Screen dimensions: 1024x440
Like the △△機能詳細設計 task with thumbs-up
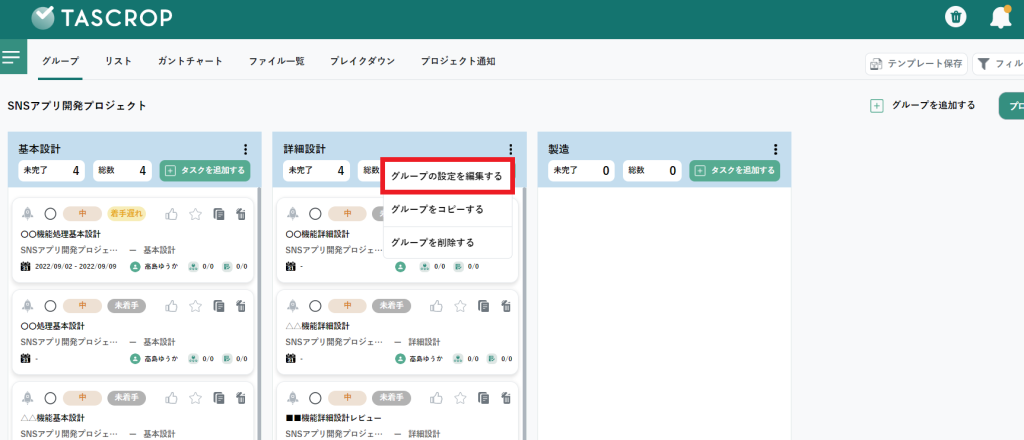(x=437, y=306)
